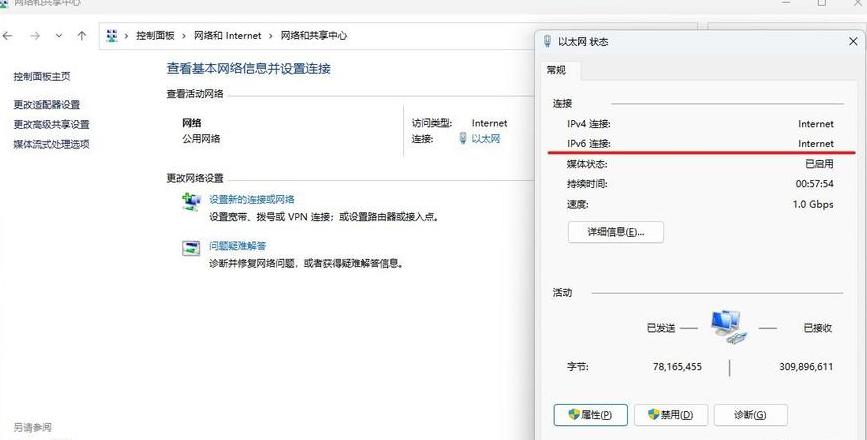Click the 00:57:54 duration value
This screenshot has width=867, height=440.
click(x=814, y=184)
